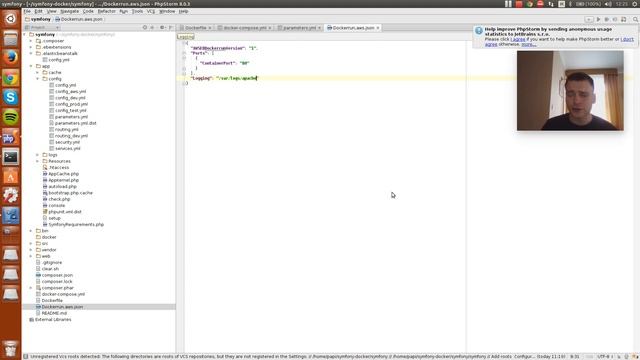Click the hide project panel icon
Image resolution: width=640 pixels, height=360 pixels.
tap(171, 28)
